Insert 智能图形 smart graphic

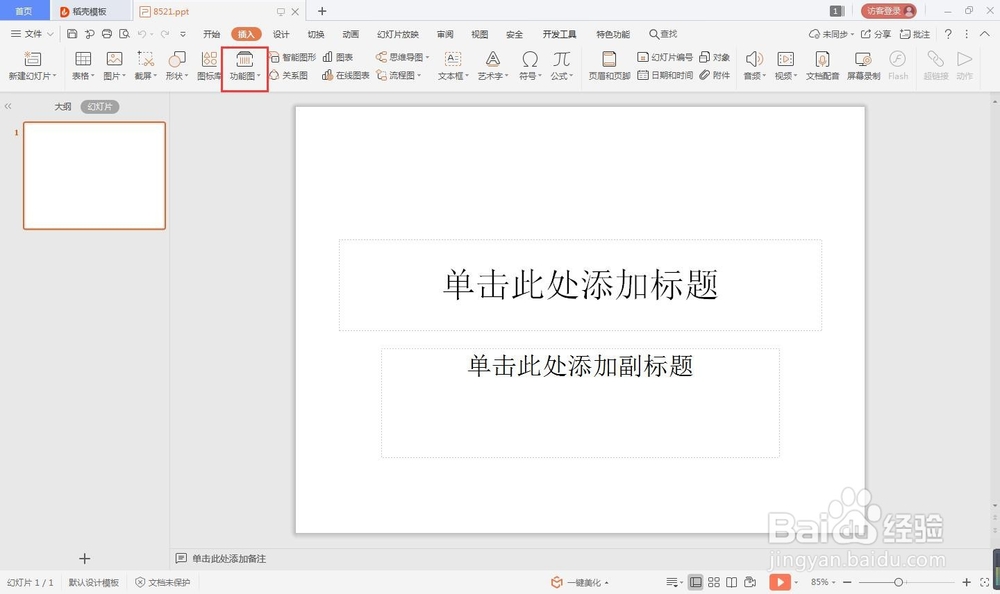(293, 57)
